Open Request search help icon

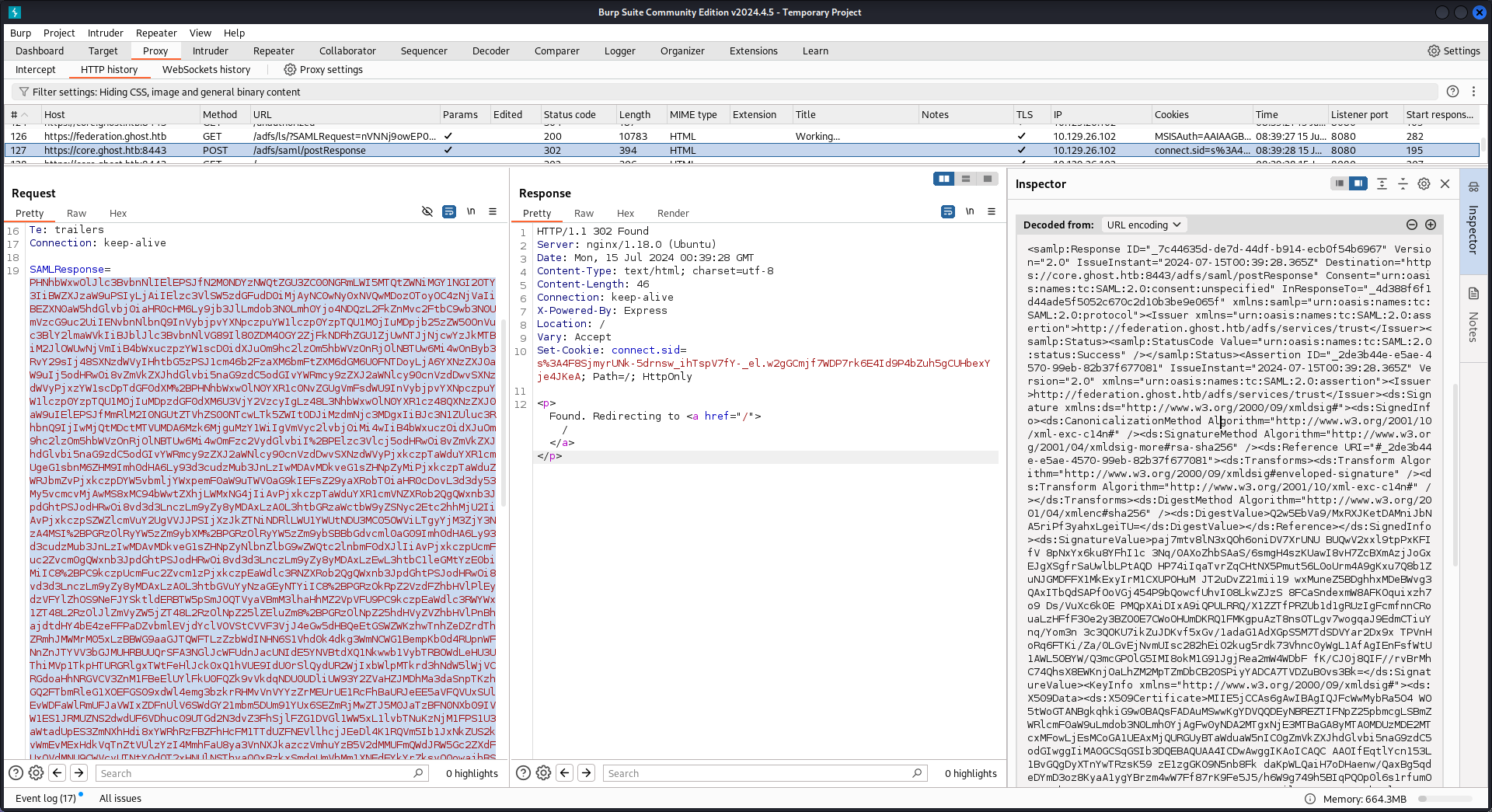point(16,772)
